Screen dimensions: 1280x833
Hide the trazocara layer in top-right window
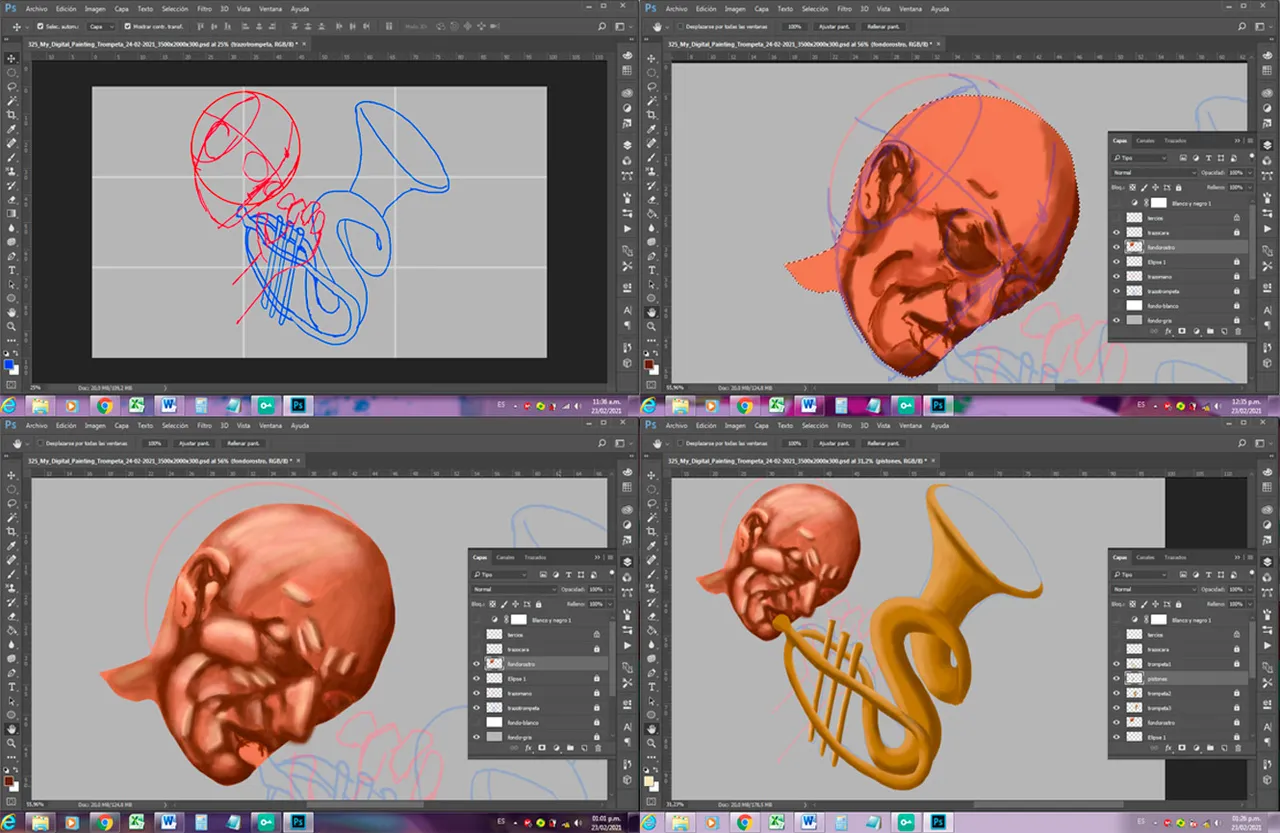click(1116, 232)
